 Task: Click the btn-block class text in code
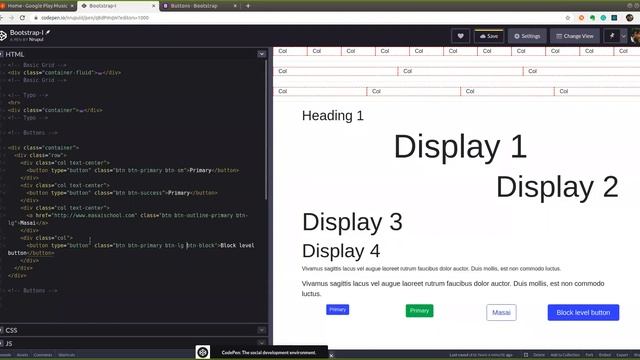coord(201,245)
